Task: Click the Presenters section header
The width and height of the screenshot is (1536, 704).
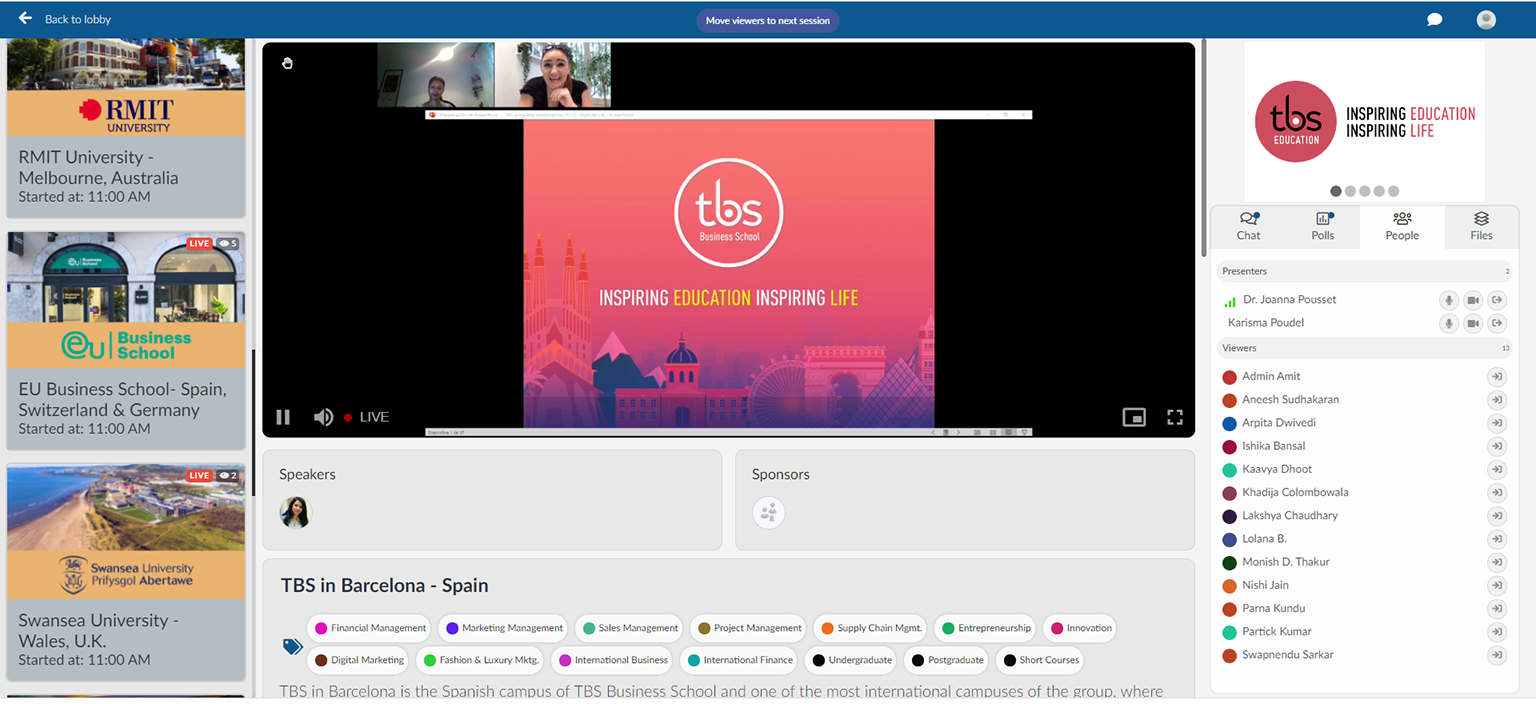Action: click(x=1364, y=271)
